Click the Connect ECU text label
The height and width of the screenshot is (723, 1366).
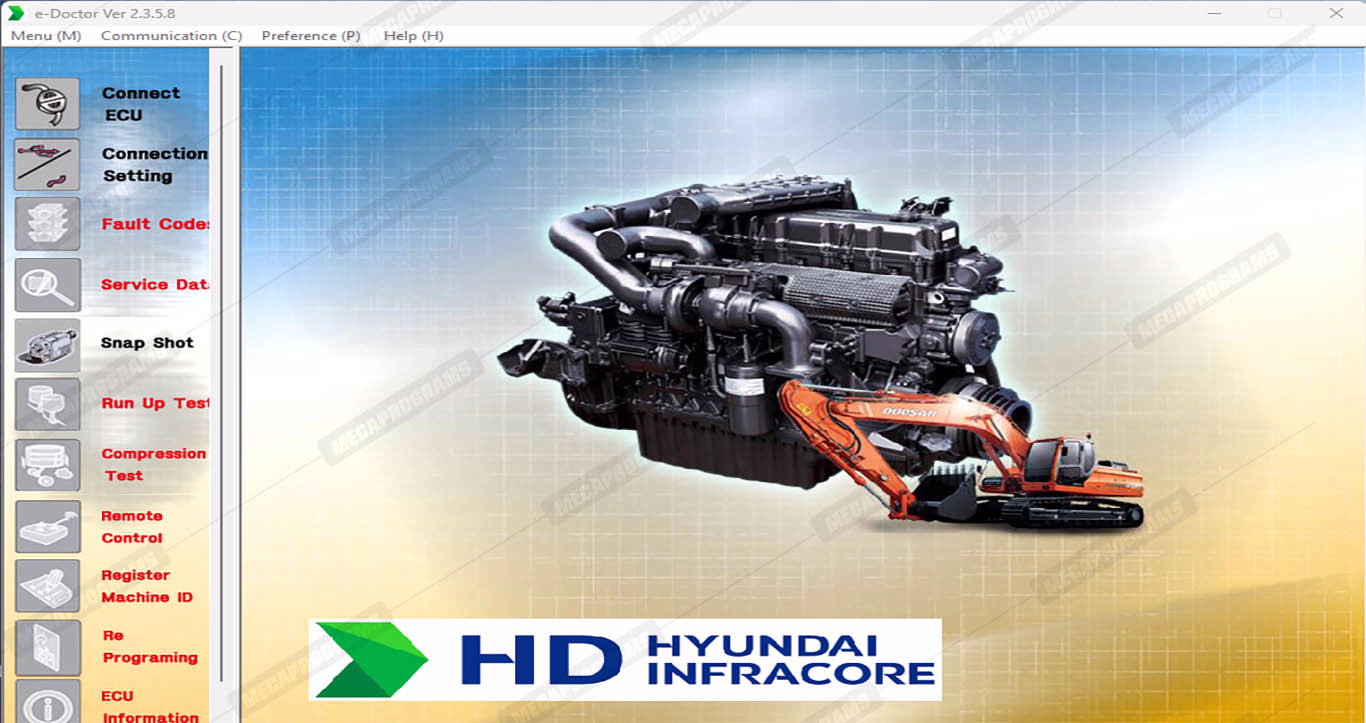140,104
